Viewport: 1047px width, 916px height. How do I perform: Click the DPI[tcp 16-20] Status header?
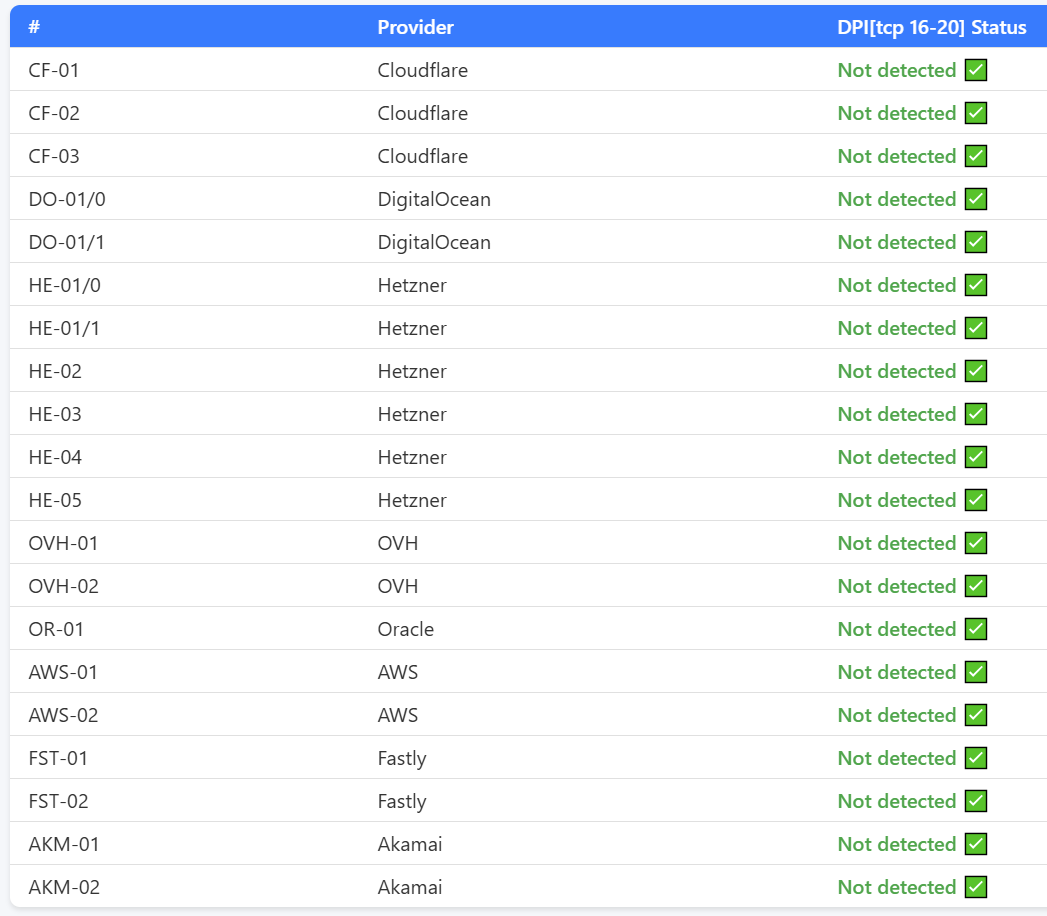tap(931, 27)
